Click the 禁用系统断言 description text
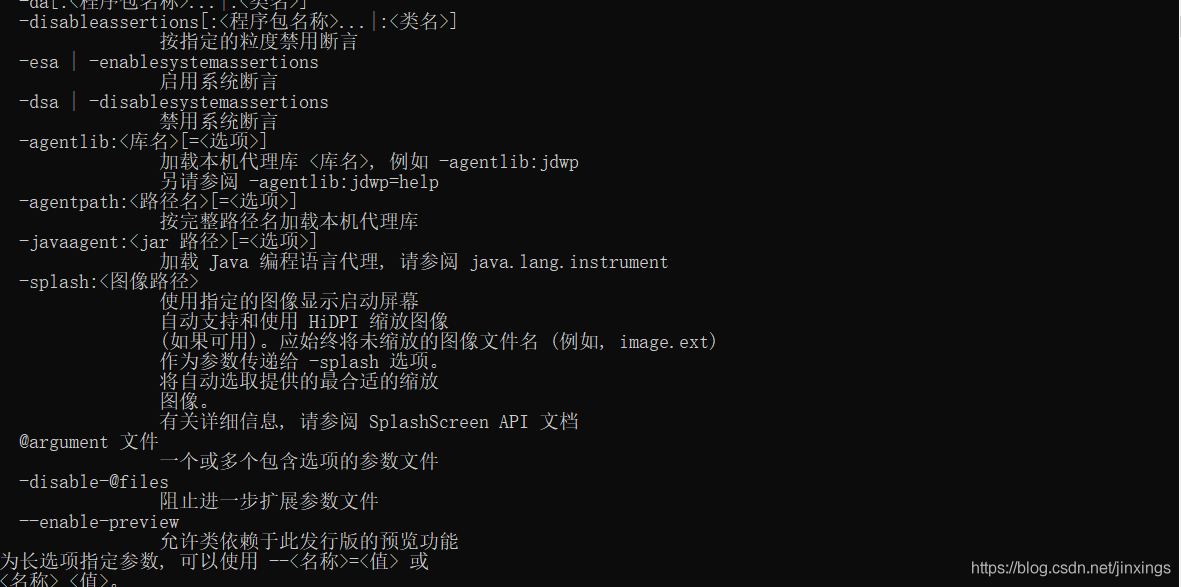This screenshot has width=1181, height=587. [219, 122]
